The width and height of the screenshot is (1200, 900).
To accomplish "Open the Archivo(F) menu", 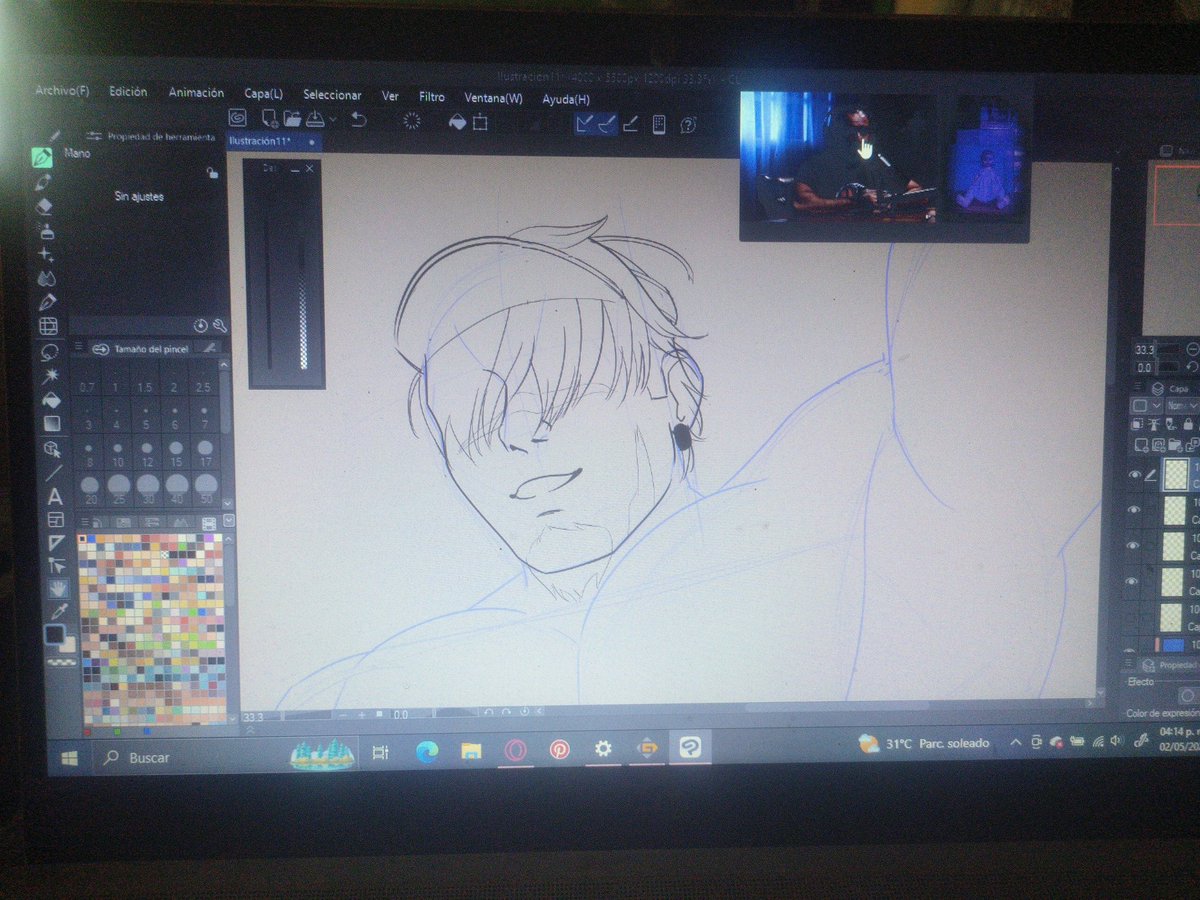I will pyautogui.click(x=62, y=90).
